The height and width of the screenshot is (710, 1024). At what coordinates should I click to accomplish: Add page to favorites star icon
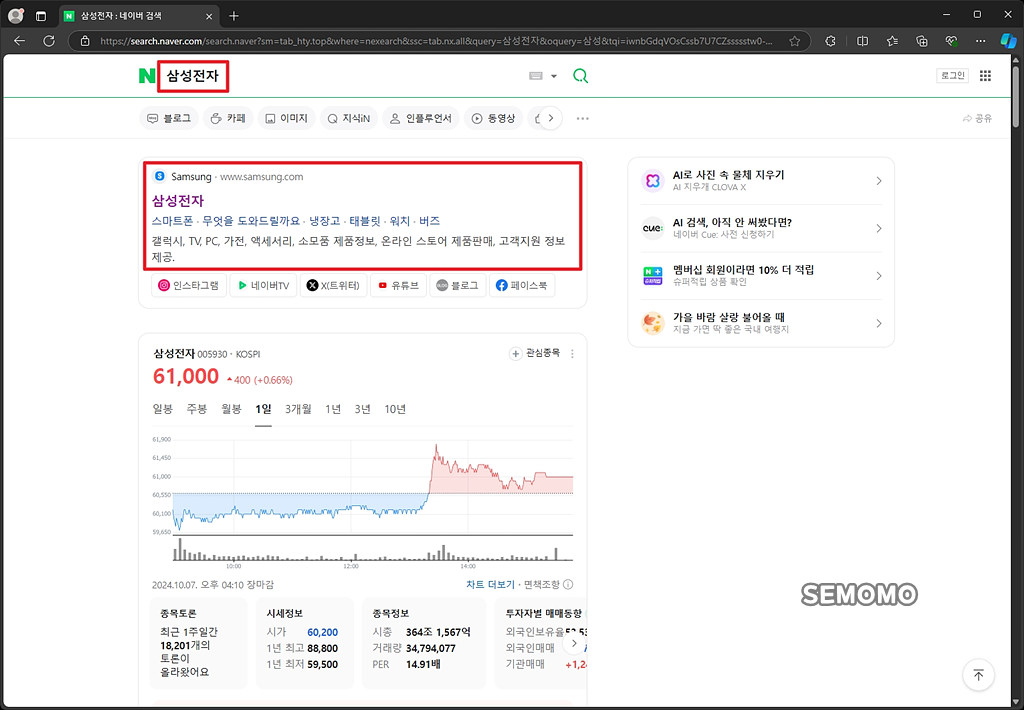click(794, 41)
